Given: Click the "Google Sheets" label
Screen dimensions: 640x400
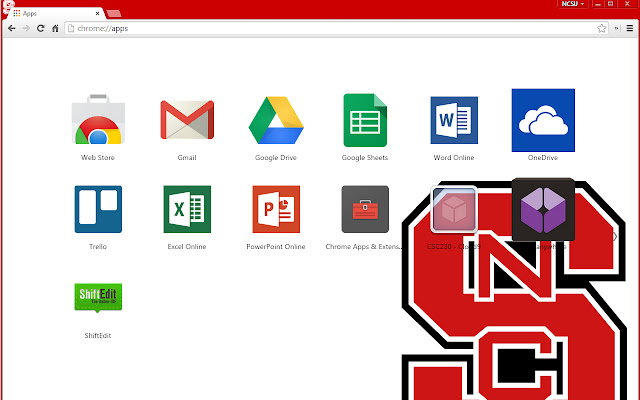Looking at the screenshot, I should [x=365, y=158].
